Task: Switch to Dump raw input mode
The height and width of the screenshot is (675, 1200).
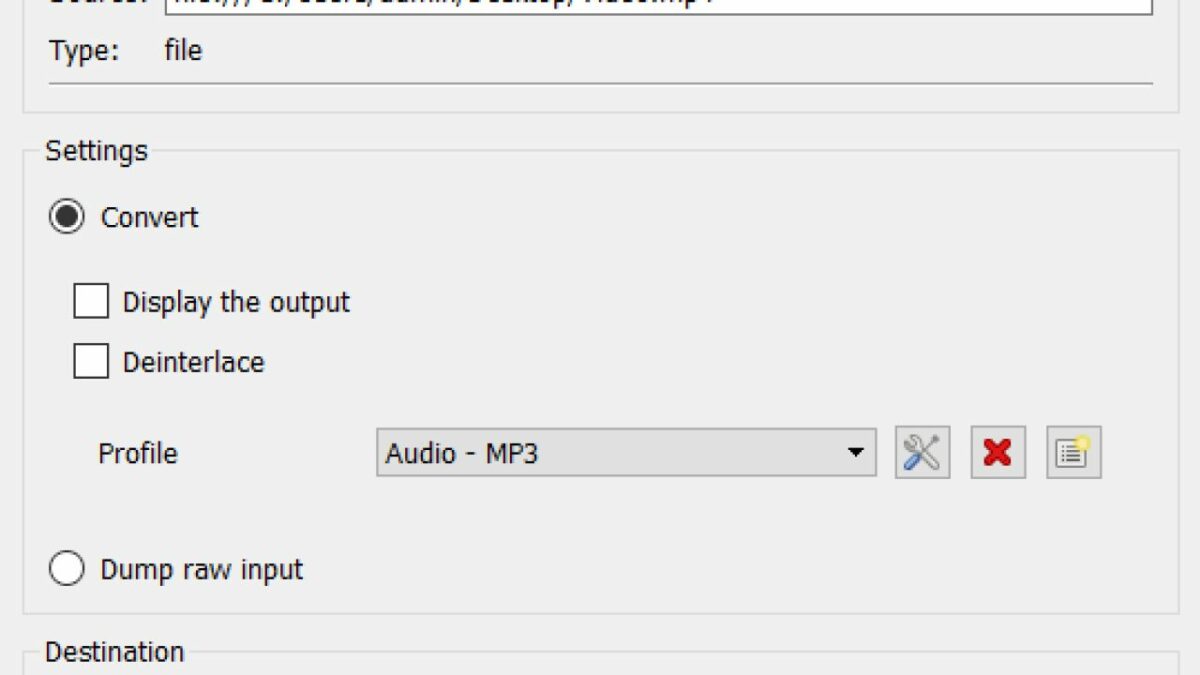Action: click(x=65, y=568)
